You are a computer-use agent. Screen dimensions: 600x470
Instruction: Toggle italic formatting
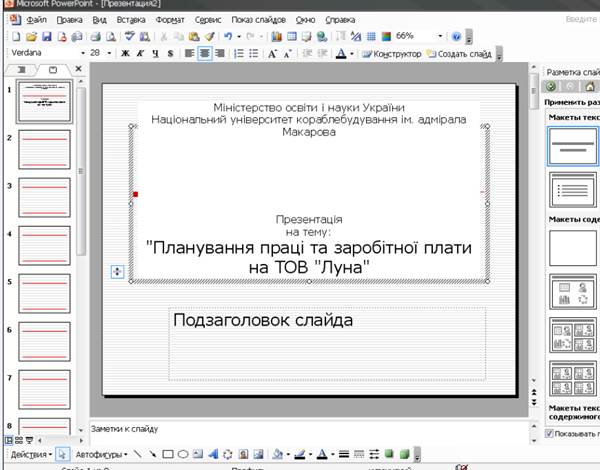click(x=140, y=54)
